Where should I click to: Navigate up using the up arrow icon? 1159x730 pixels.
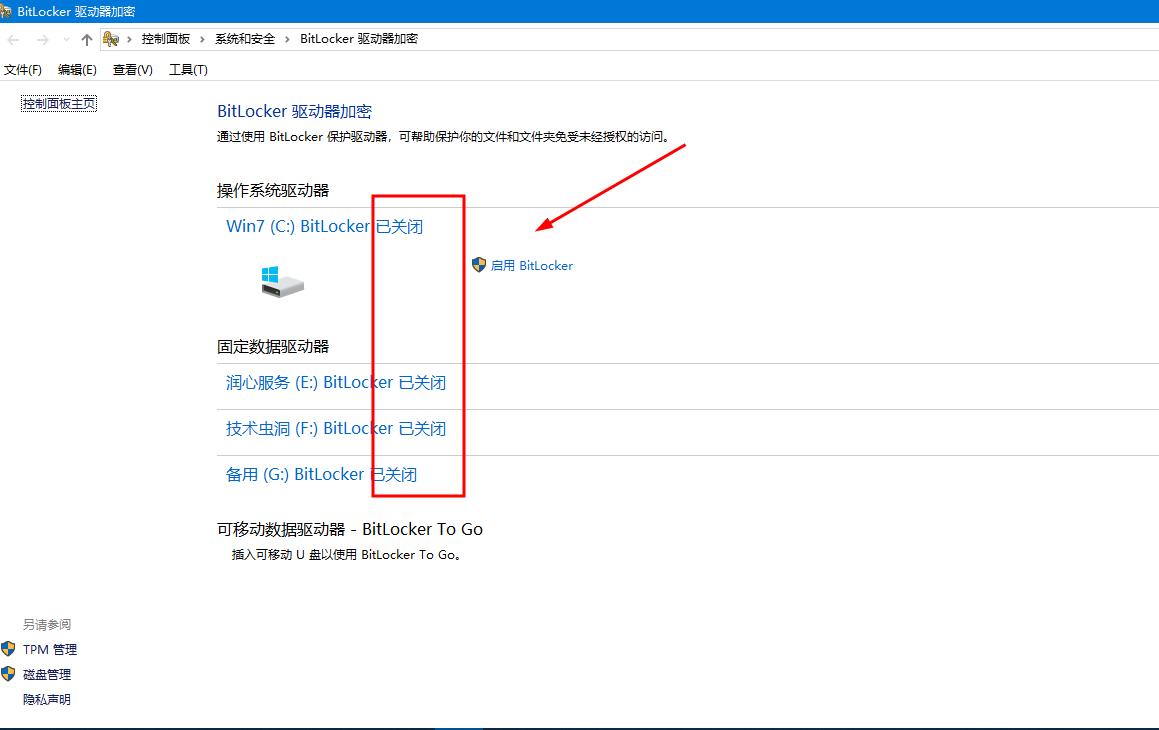[x=87, y=38]
